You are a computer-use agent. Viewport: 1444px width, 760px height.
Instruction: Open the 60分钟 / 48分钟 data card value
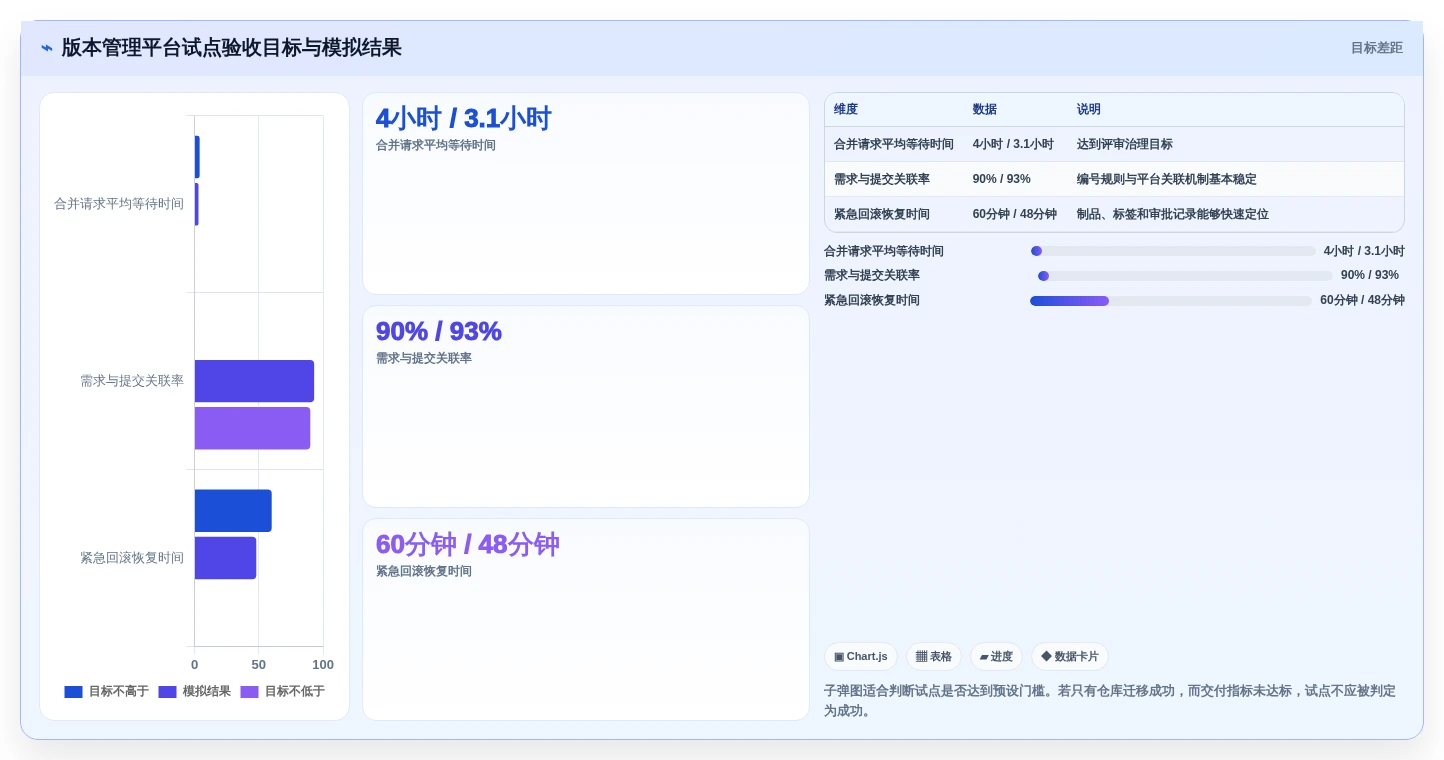click(467, 545)
